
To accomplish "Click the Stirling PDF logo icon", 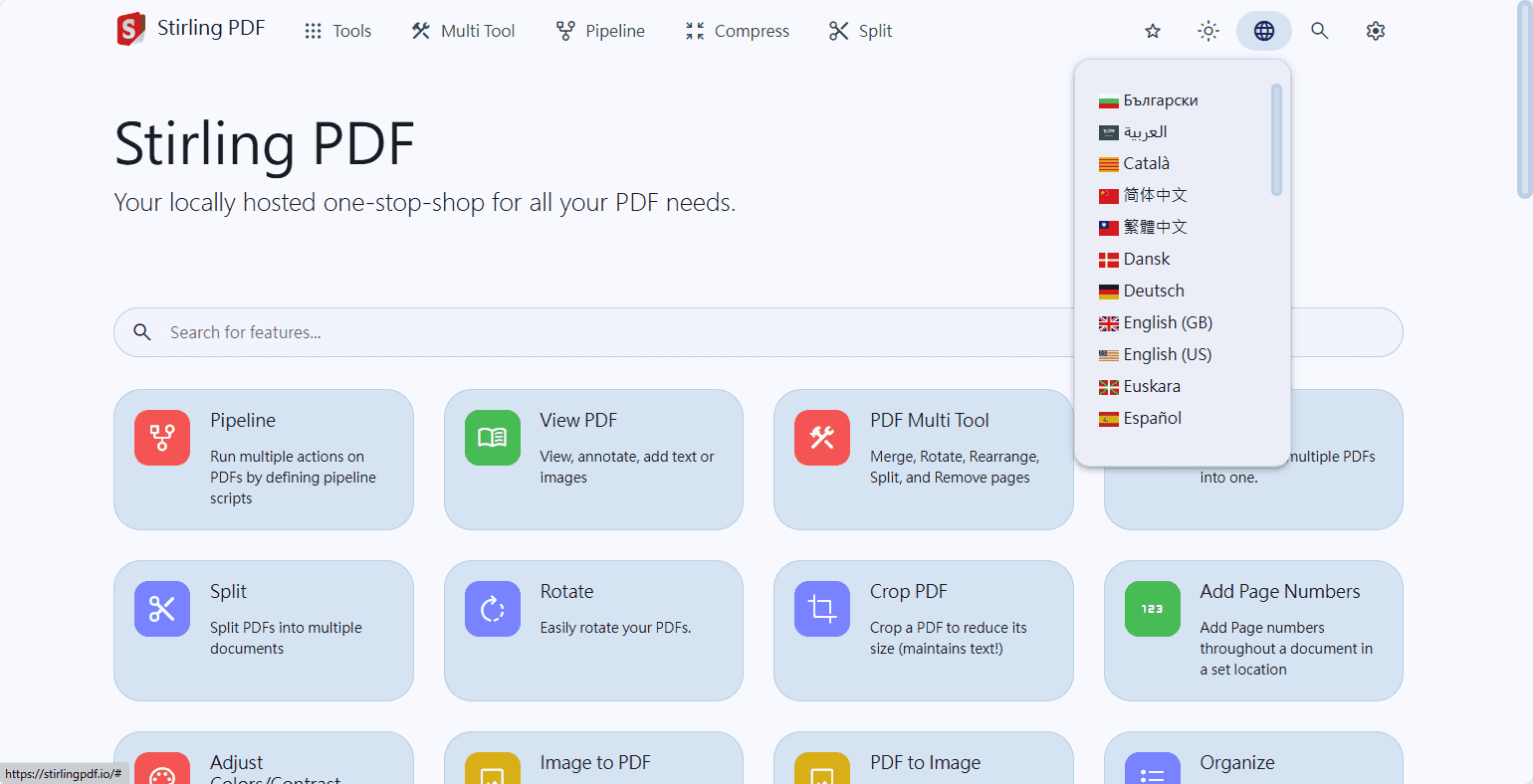I will tap(130, 30).
